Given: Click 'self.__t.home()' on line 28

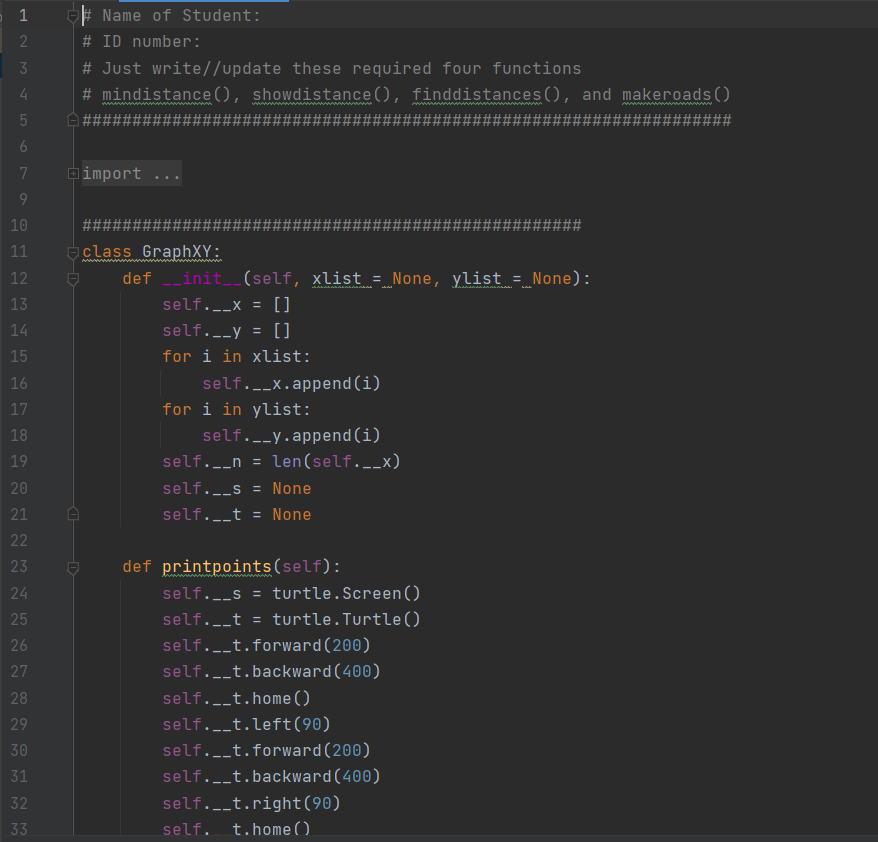Looking at the screenshot, I should coord(236,698).
